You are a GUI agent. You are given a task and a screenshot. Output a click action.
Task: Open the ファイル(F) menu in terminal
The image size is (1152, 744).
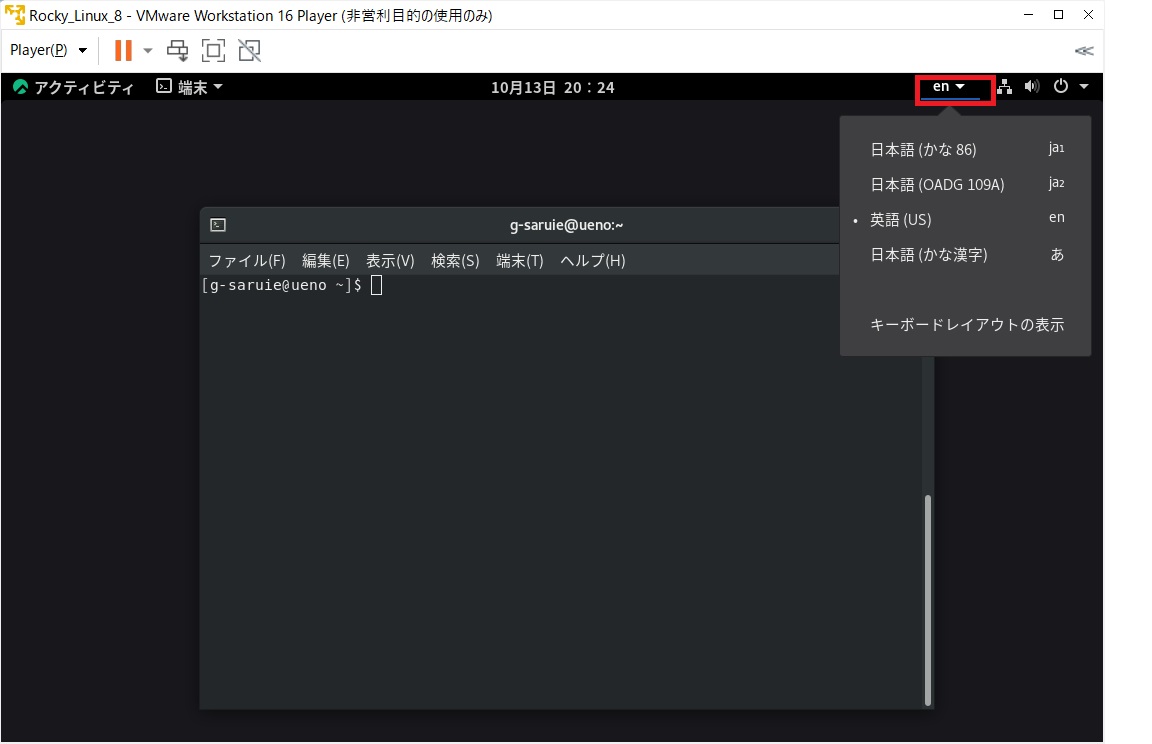[245, 260]
